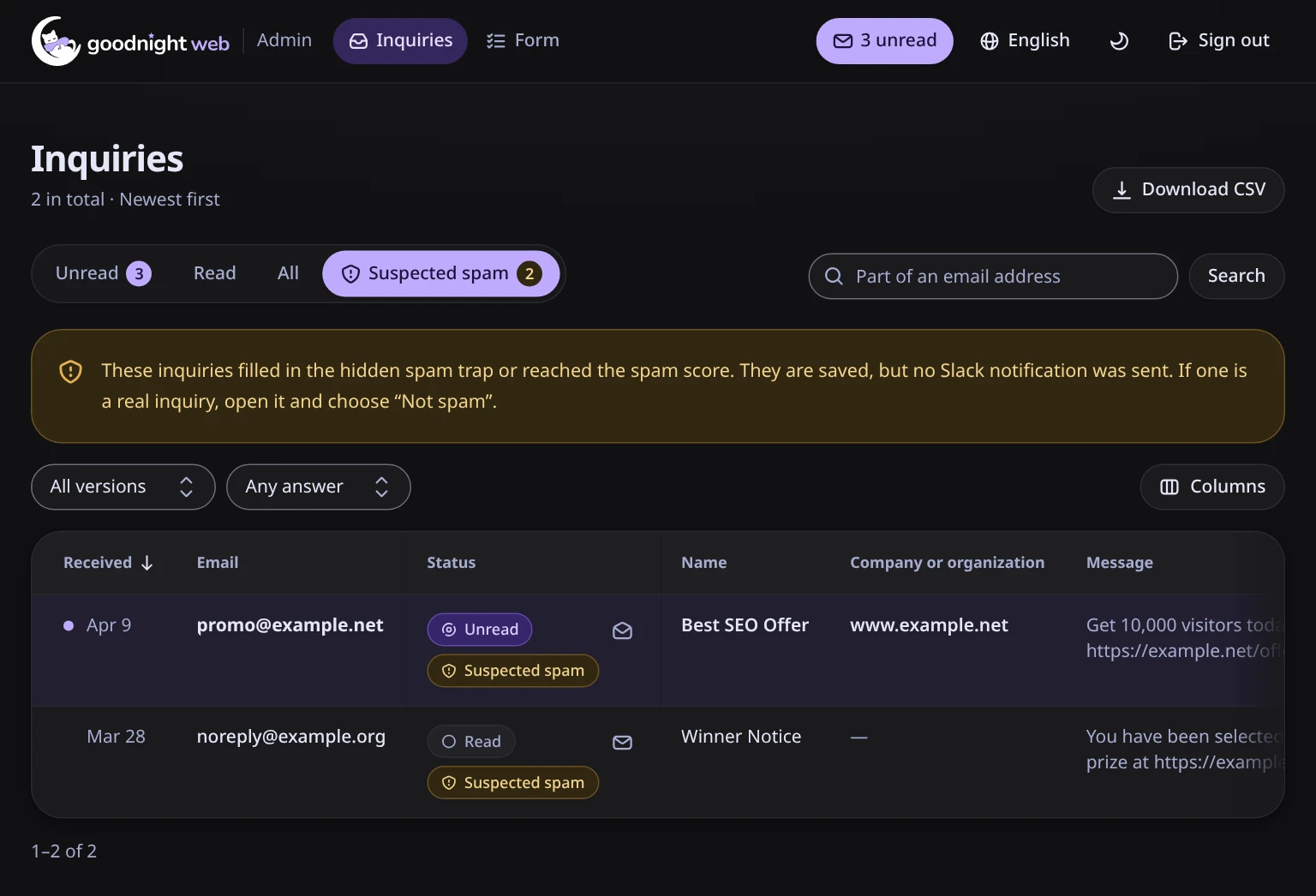
Task: Open the noreply@example.org inquiry
Action: click(x=290, y=737)
